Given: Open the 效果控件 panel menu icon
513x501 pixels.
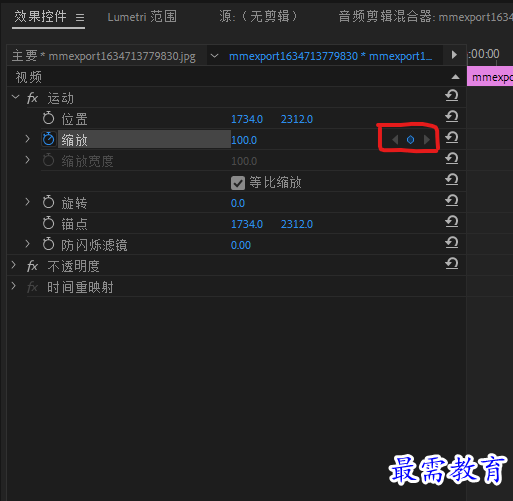Looking at the screenshot, I should (80, 17).
